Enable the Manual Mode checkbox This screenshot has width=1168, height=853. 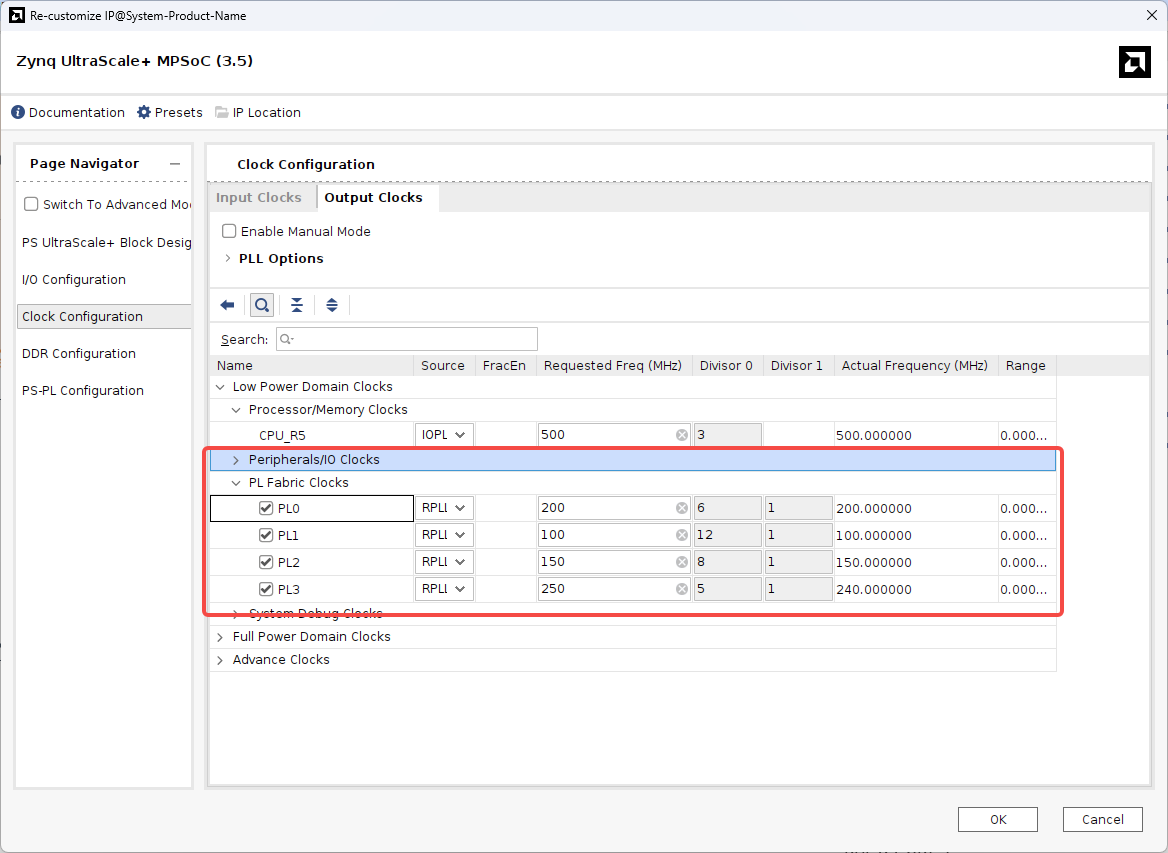(230, 231)
